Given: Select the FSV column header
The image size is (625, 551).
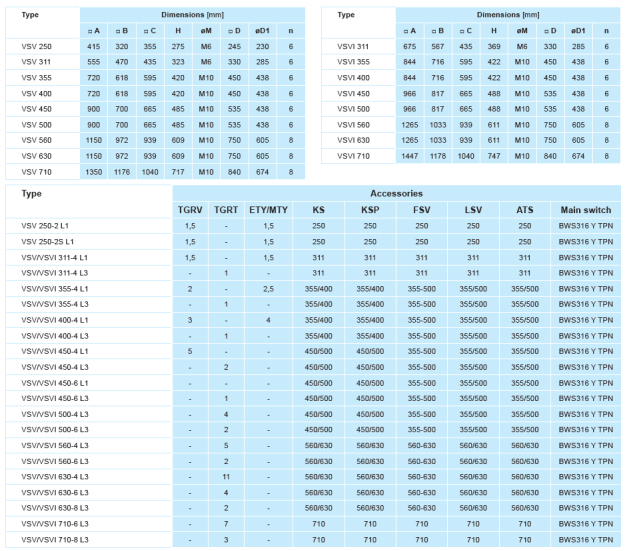Looking at the screenshot, I should point(422,210).
